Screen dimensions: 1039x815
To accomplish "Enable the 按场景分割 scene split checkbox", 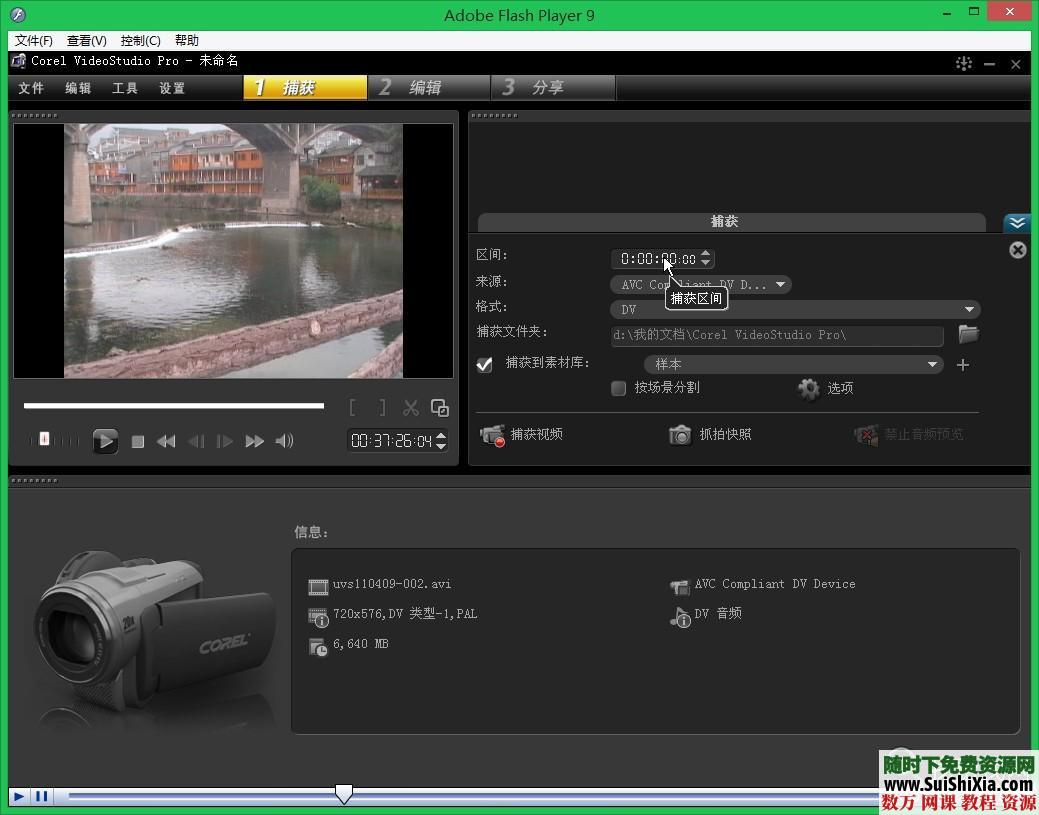I will tap(618, 389).
